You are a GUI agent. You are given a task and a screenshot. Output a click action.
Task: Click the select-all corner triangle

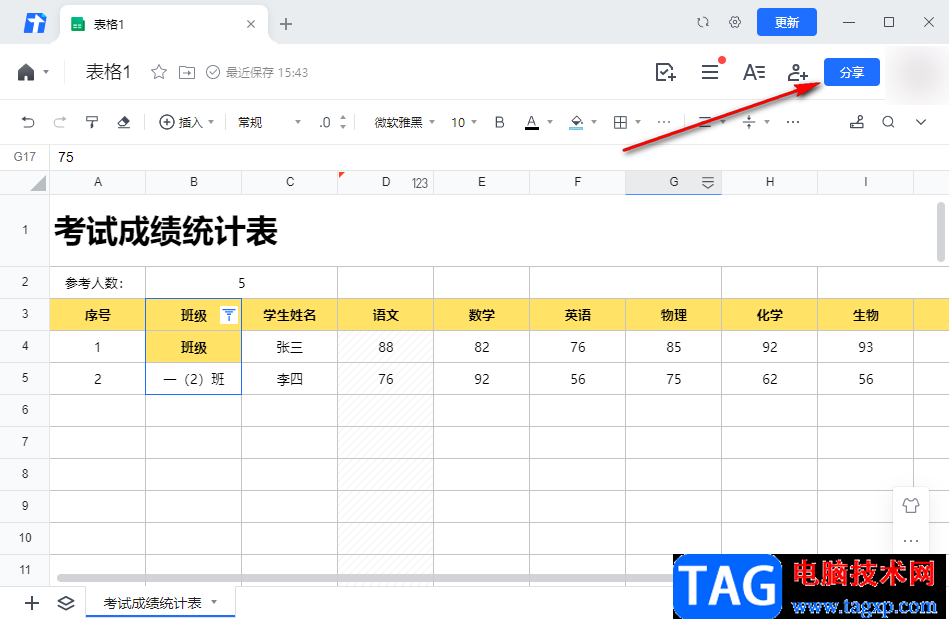click(38, 183)
